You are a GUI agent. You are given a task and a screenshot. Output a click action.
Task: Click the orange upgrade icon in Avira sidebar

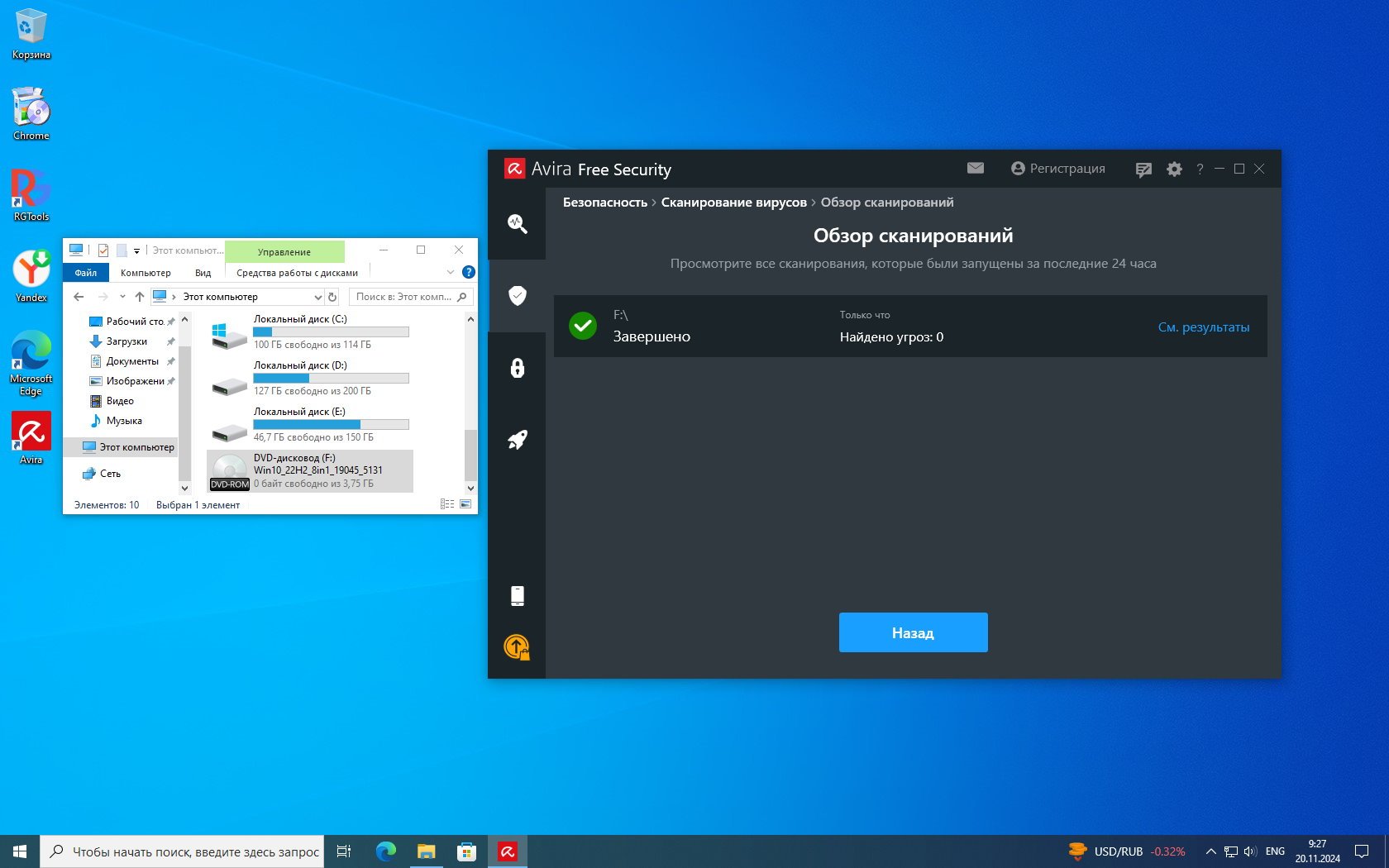(x=517, y=646)
